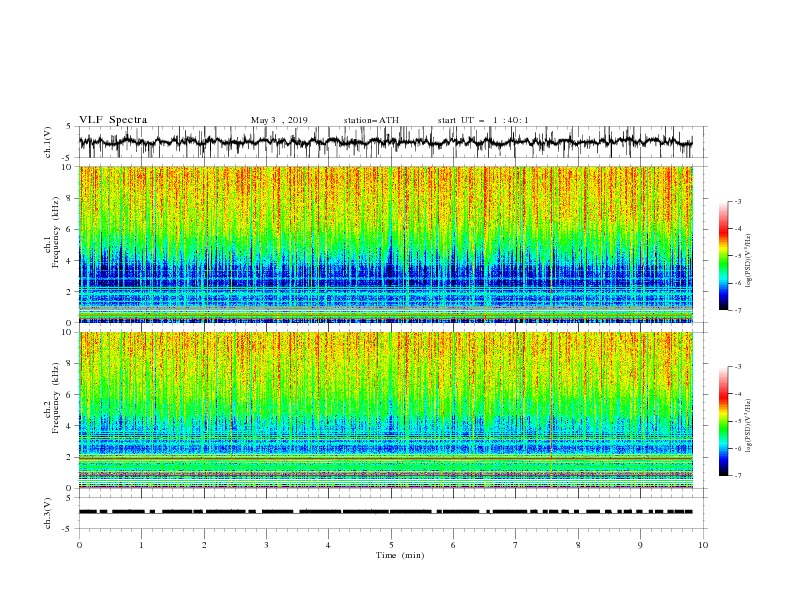Screen dimensions: 792x612
Task: Click the "ch.3(V)" axis label
Action: tap(48, 513)
